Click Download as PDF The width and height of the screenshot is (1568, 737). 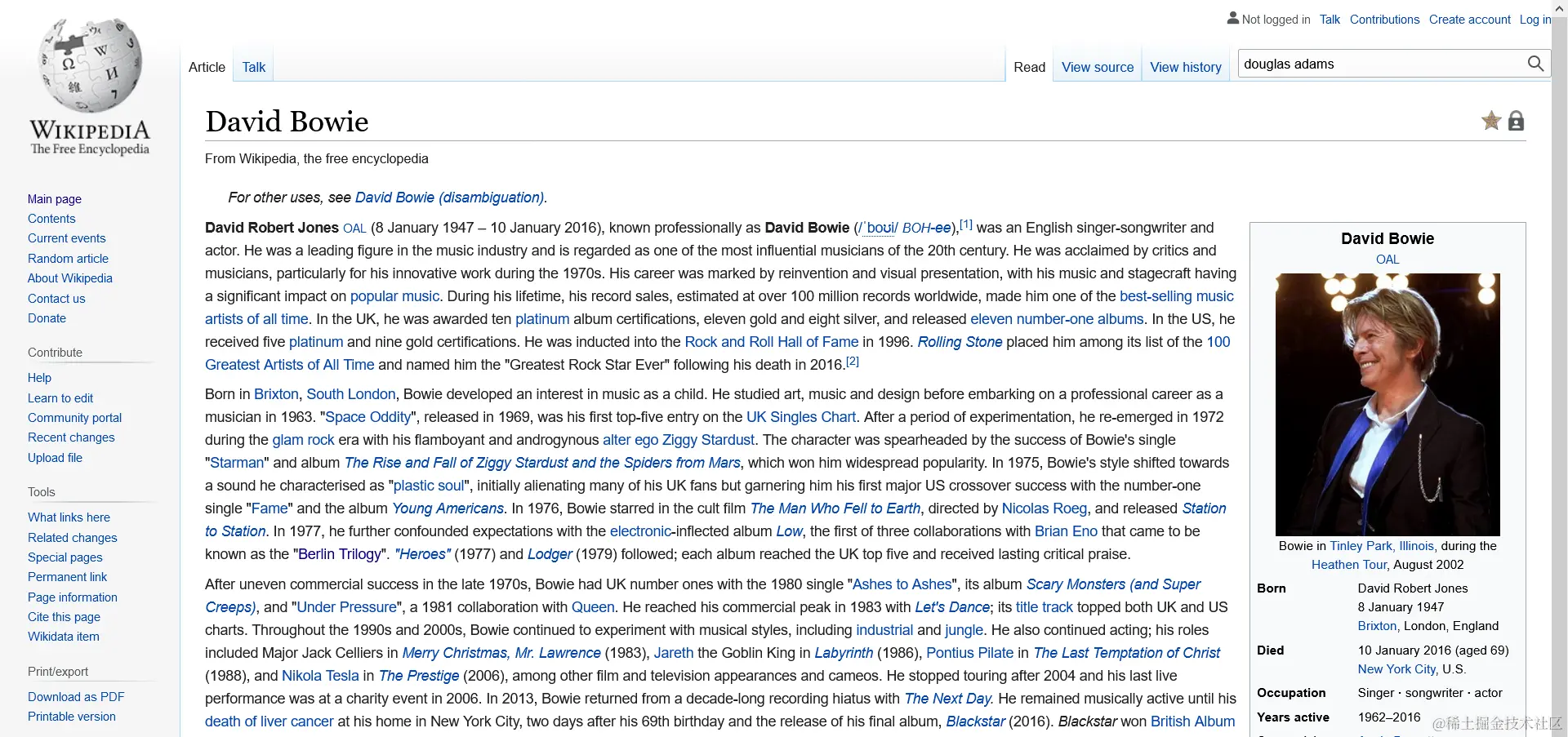tap(76, 697)
